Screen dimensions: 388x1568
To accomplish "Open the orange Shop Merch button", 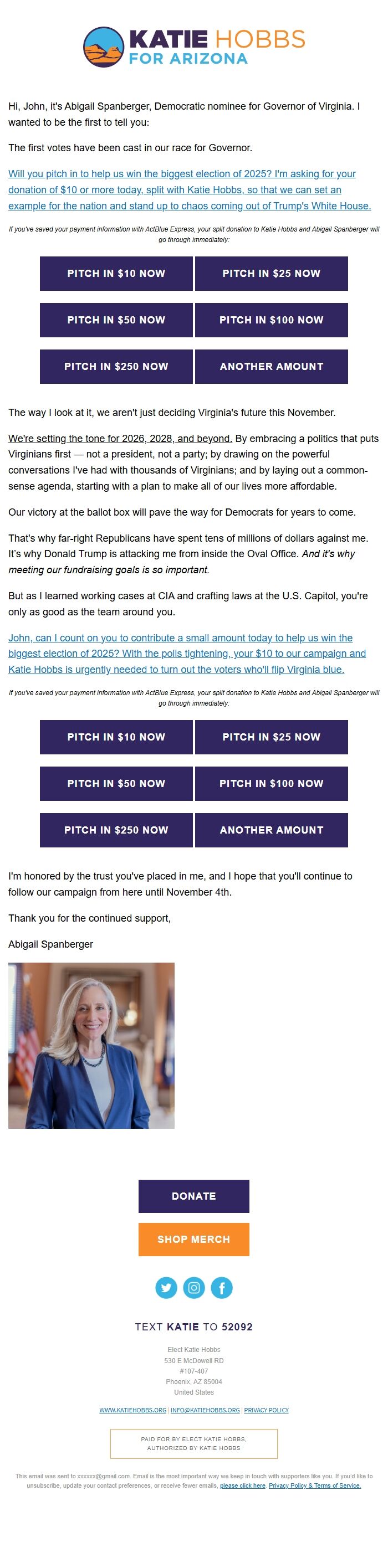I will (x=193, y=1238).
